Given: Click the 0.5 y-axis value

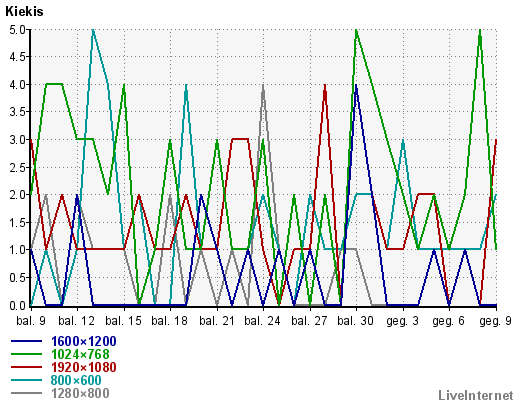Looking at the screenshot, I should click(17, 277).
